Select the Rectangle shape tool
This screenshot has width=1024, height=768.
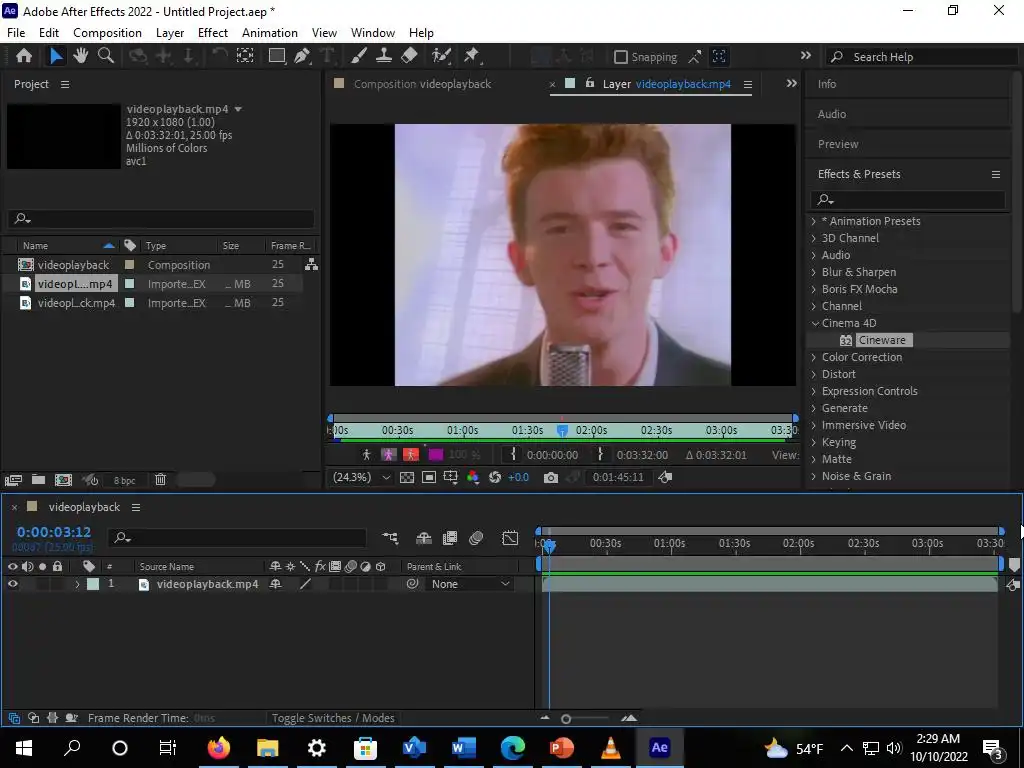(277, 56)
